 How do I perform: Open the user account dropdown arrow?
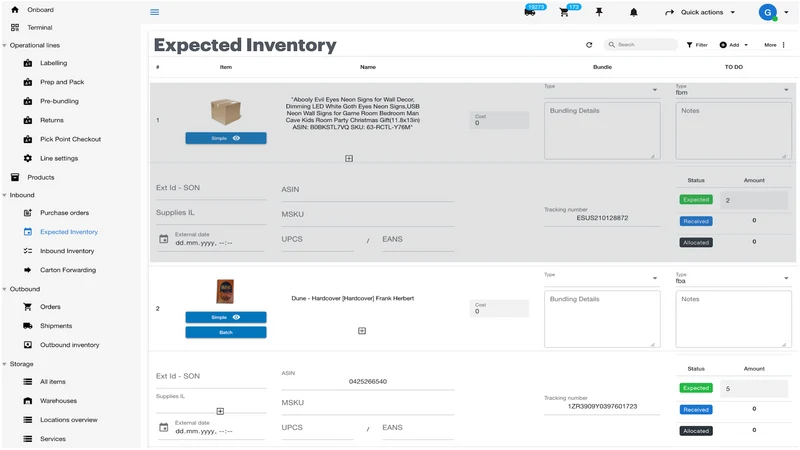786,12
